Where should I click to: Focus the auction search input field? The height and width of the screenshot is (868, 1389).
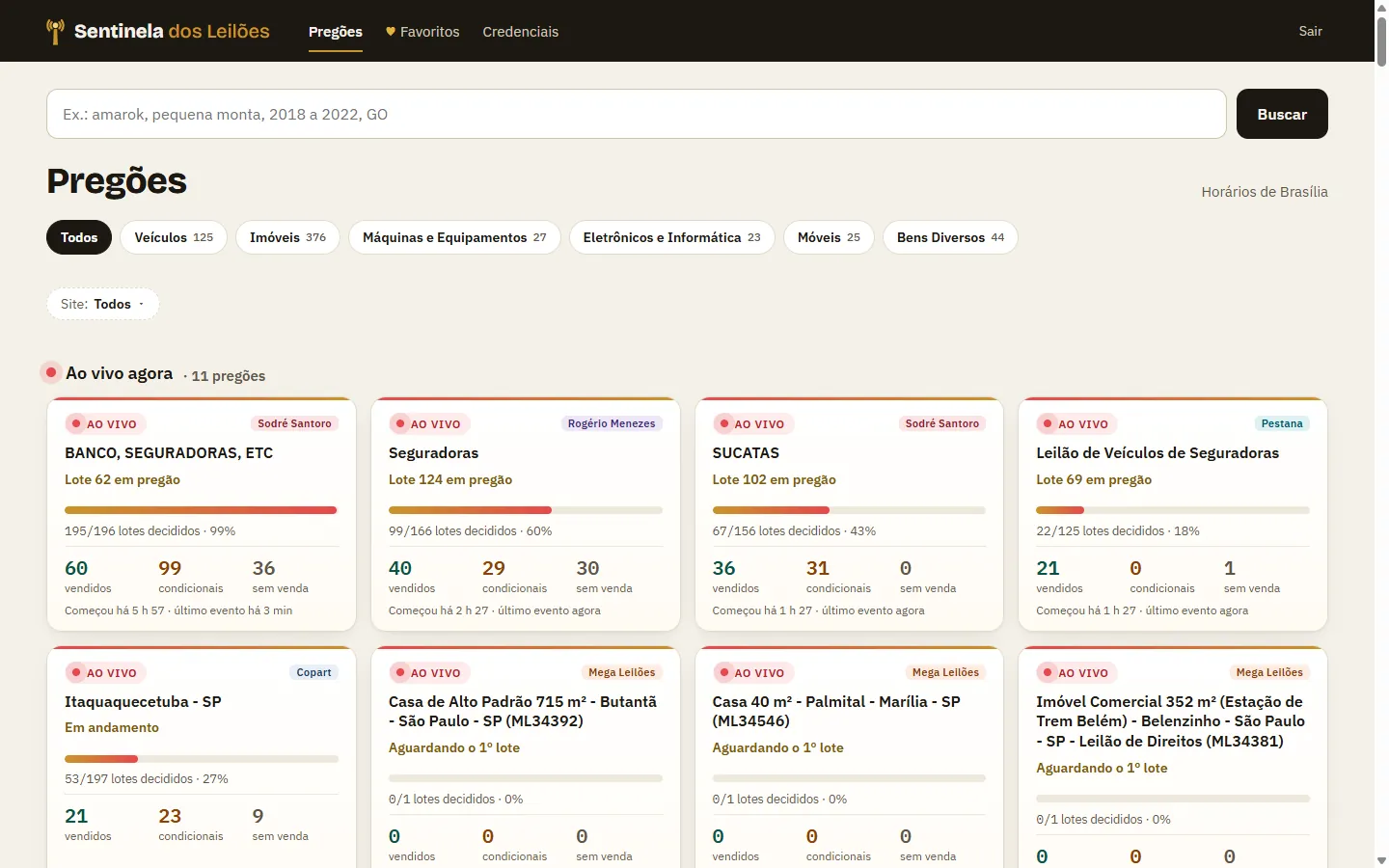coord(637,114)
